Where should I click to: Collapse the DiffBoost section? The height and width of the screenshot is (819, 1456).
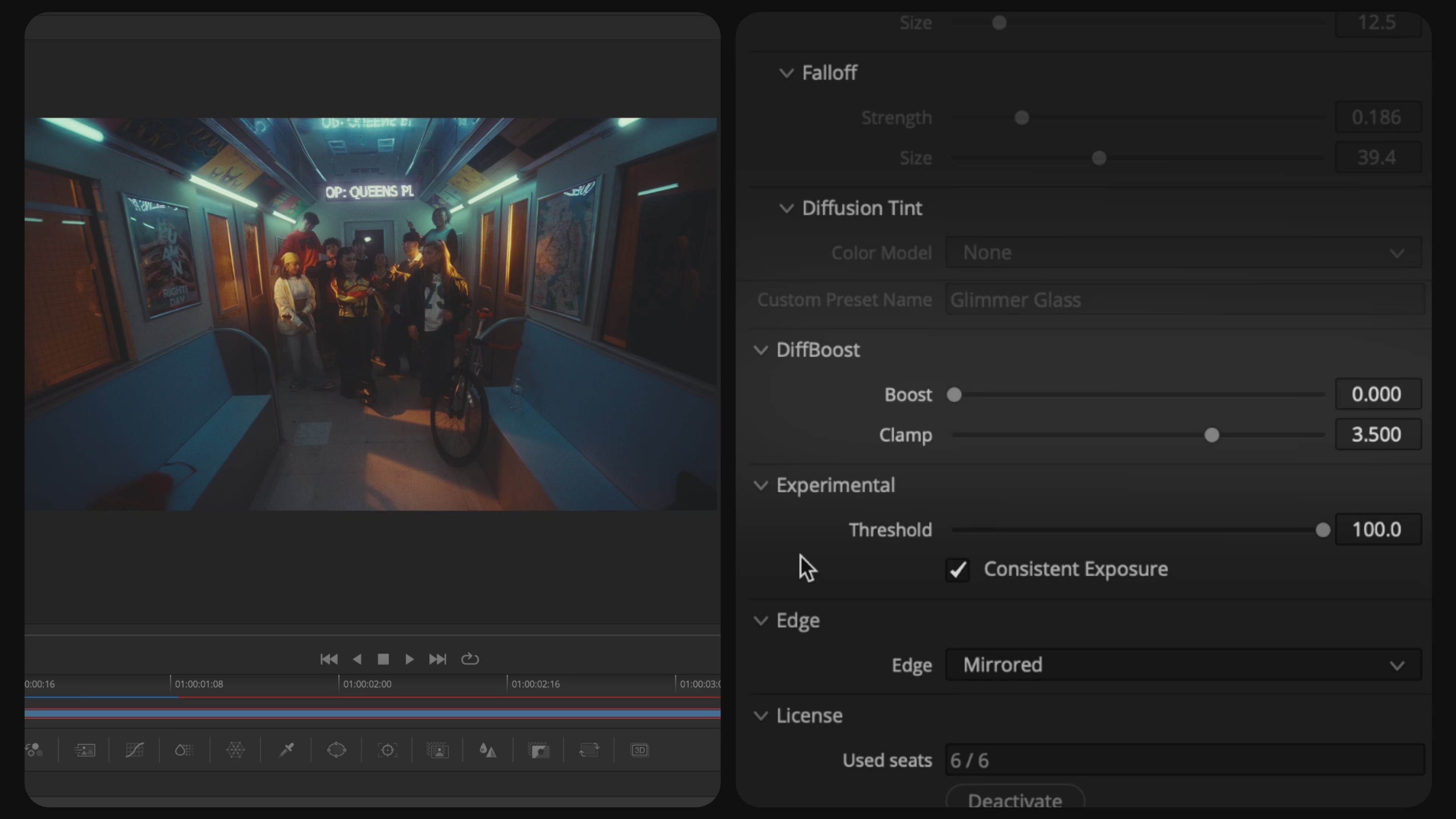tap(761, 350)
